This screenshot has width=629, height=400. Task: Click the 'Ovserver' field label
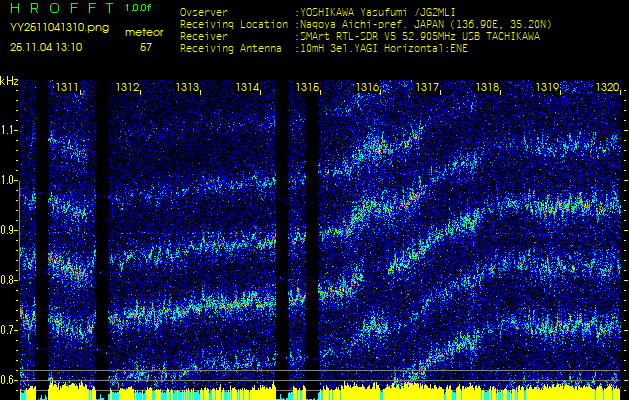click(x=204, y=12)
